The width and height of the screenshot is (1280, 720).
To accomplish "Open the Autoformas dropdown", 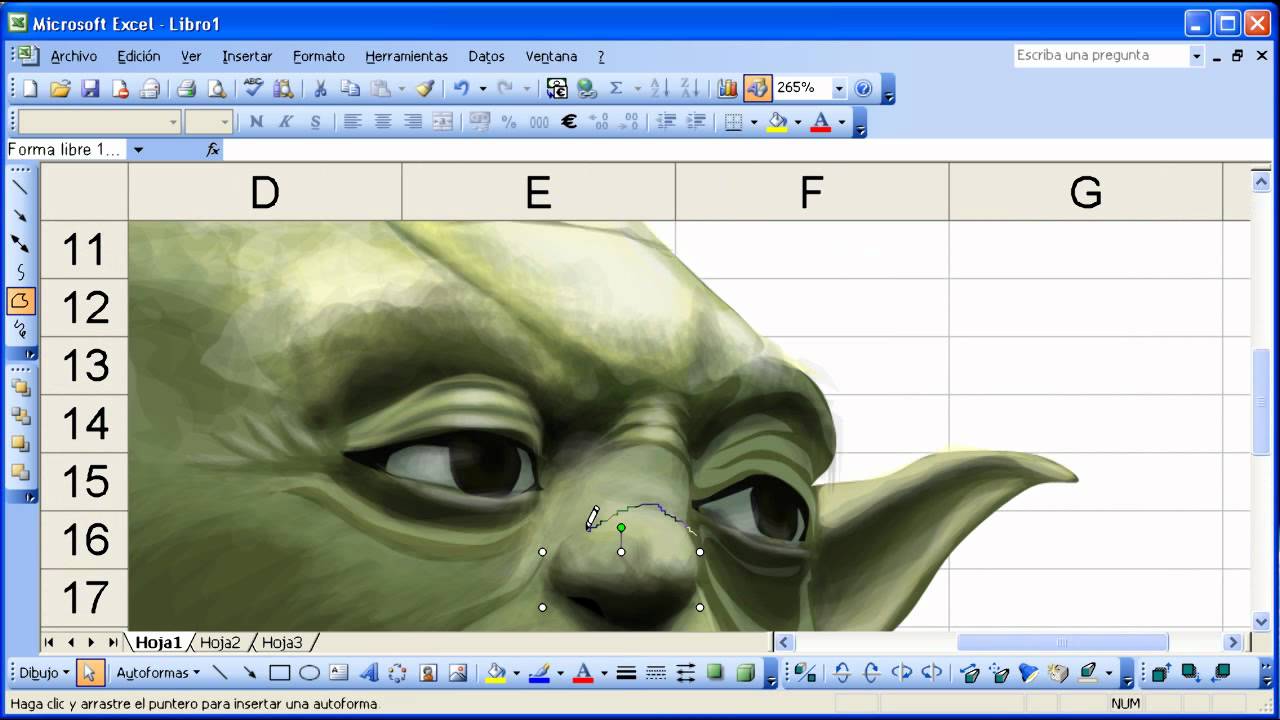I will point(158,673).
